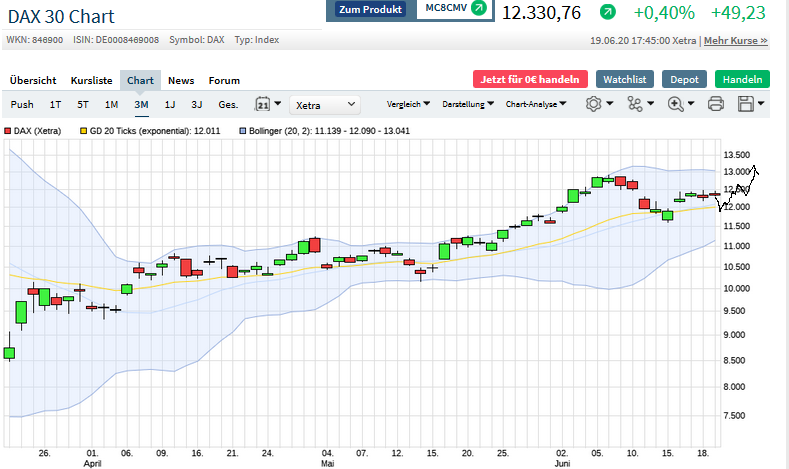Open chart settings gear icon
Image resolution: width=789 pixels, height=469 pixels.
593,104
